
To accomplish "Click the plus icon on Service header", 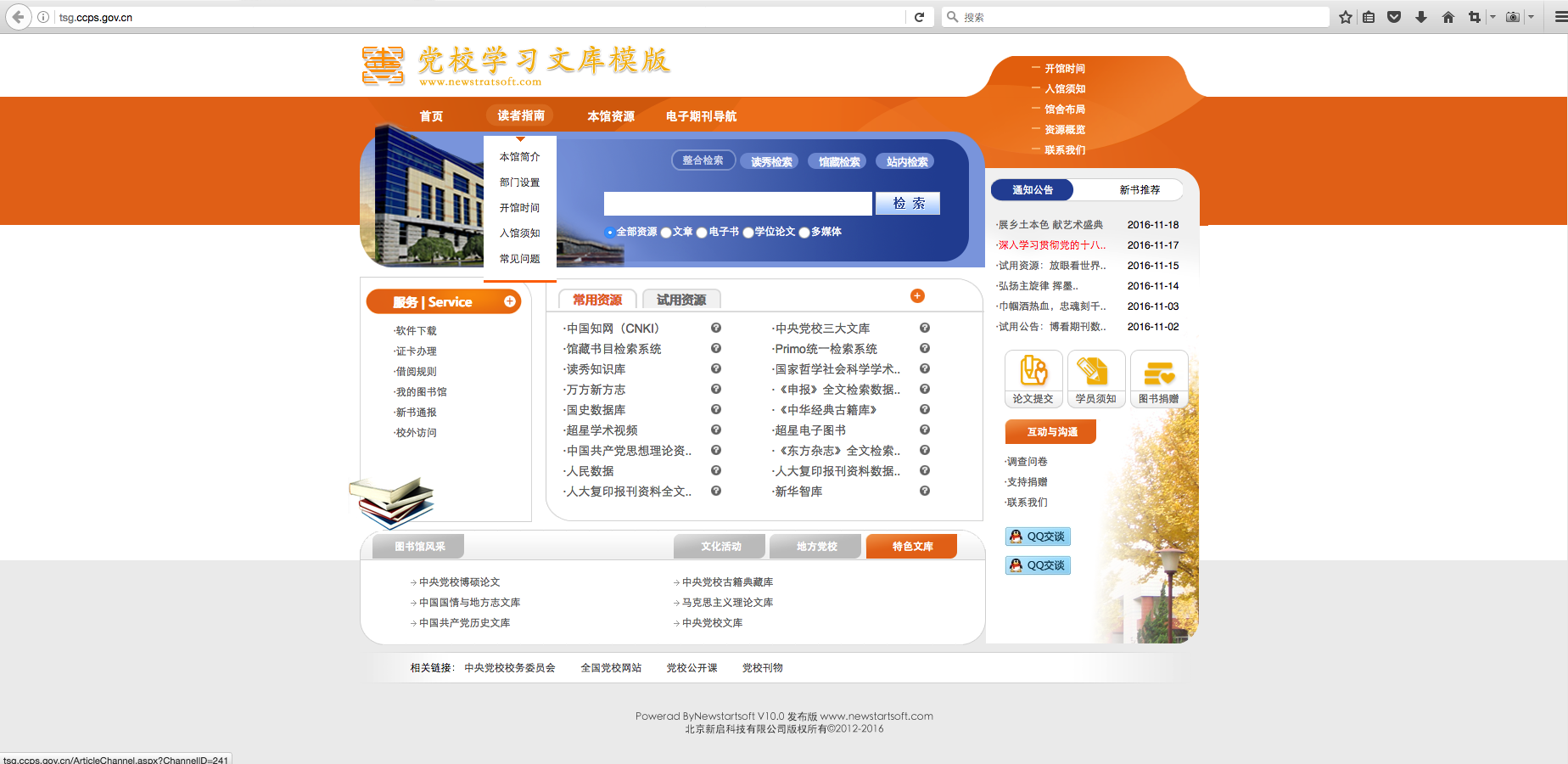I will (510, 301).
